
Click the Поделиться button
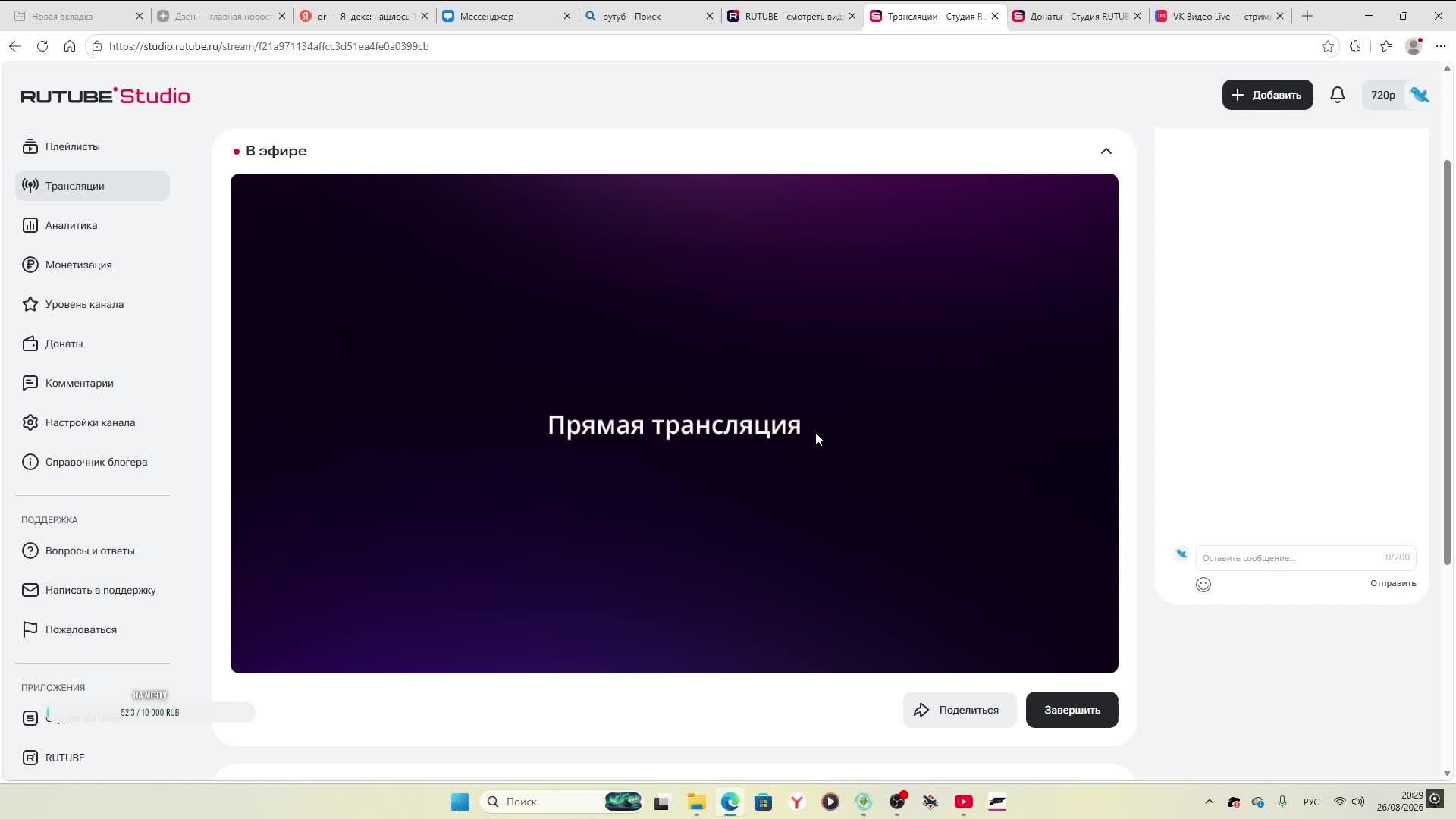click(x=959, y=710)
